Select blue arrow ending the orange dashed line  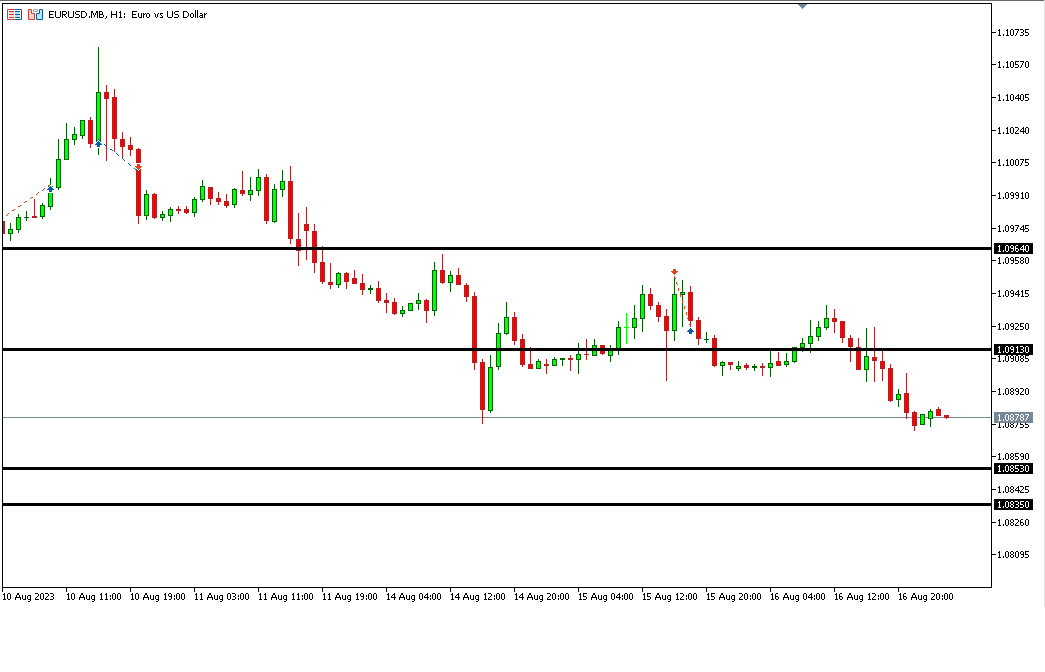click(x=50, y=189)
